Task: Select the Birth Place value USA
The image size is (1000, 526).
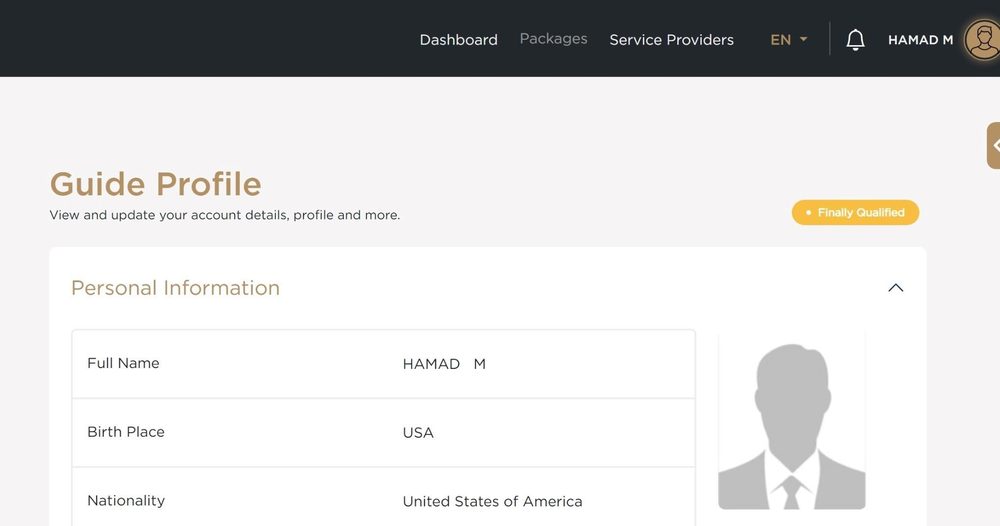Action: click(x=418, y=433)
